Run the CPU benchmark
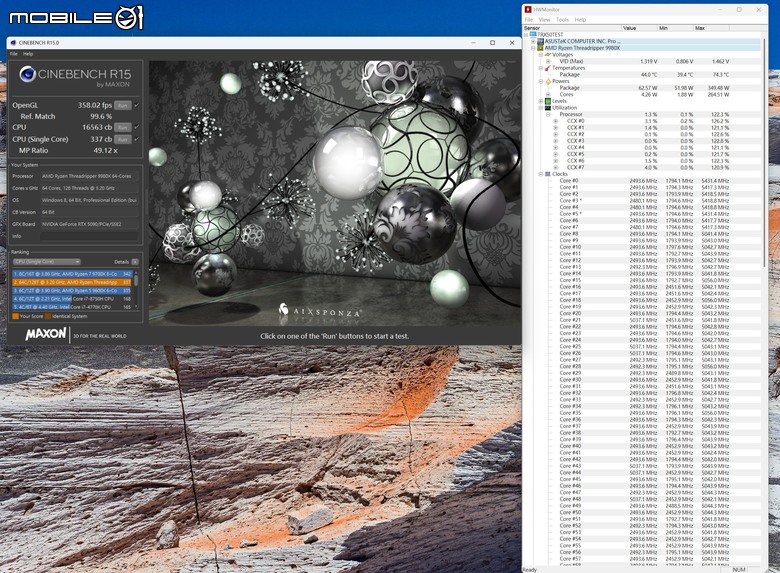Viewport: 780px width, 573px height. (122, 127)
